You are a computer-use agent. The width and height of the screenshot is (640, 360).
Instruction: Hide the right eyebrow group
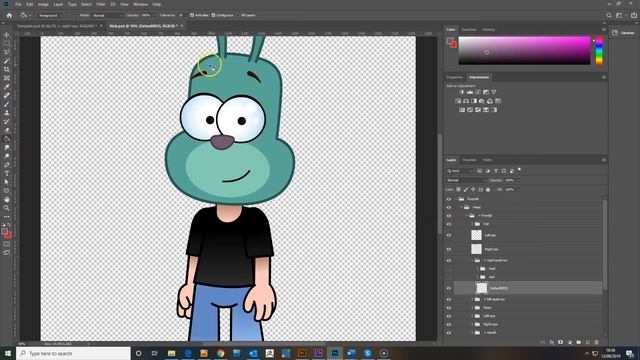click(x=449, y=260)
